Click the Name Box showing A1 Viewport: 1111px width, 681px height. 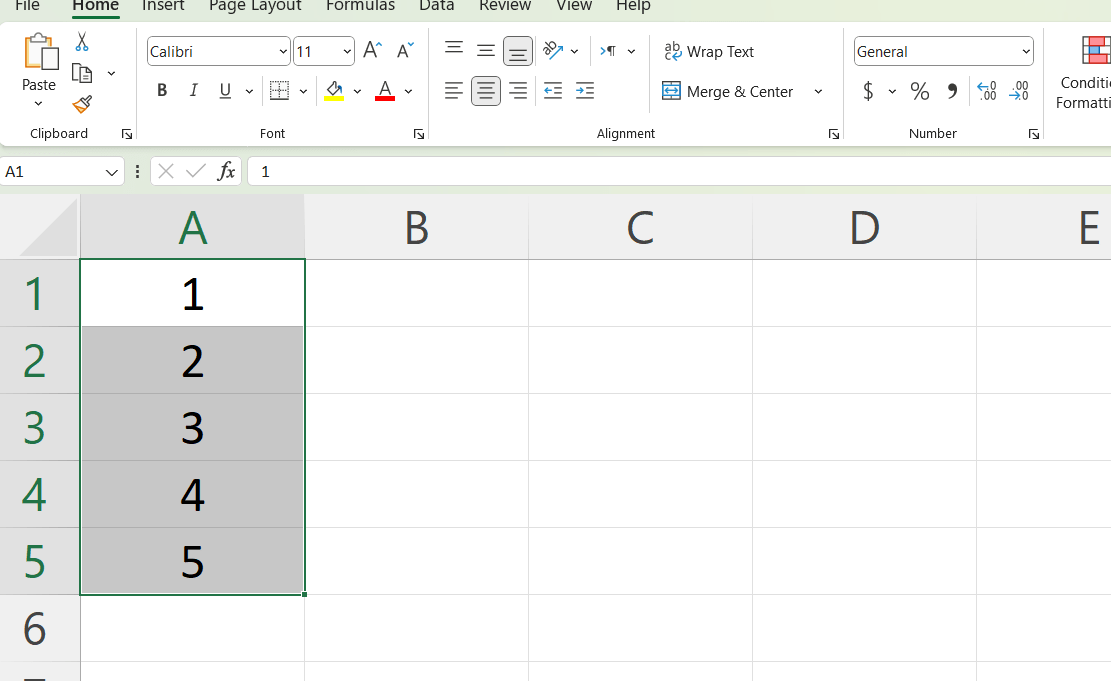(x=62, y=171)
